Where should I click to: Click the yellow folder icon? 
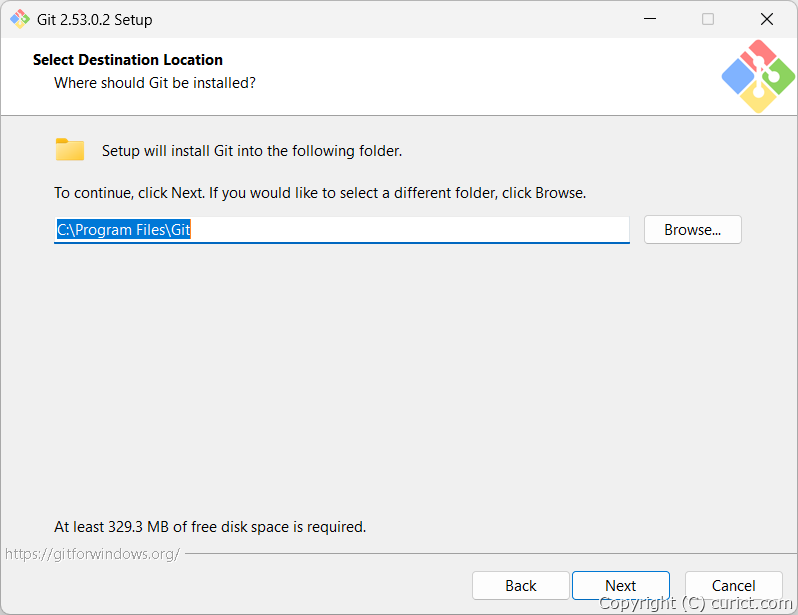(70, 150)
